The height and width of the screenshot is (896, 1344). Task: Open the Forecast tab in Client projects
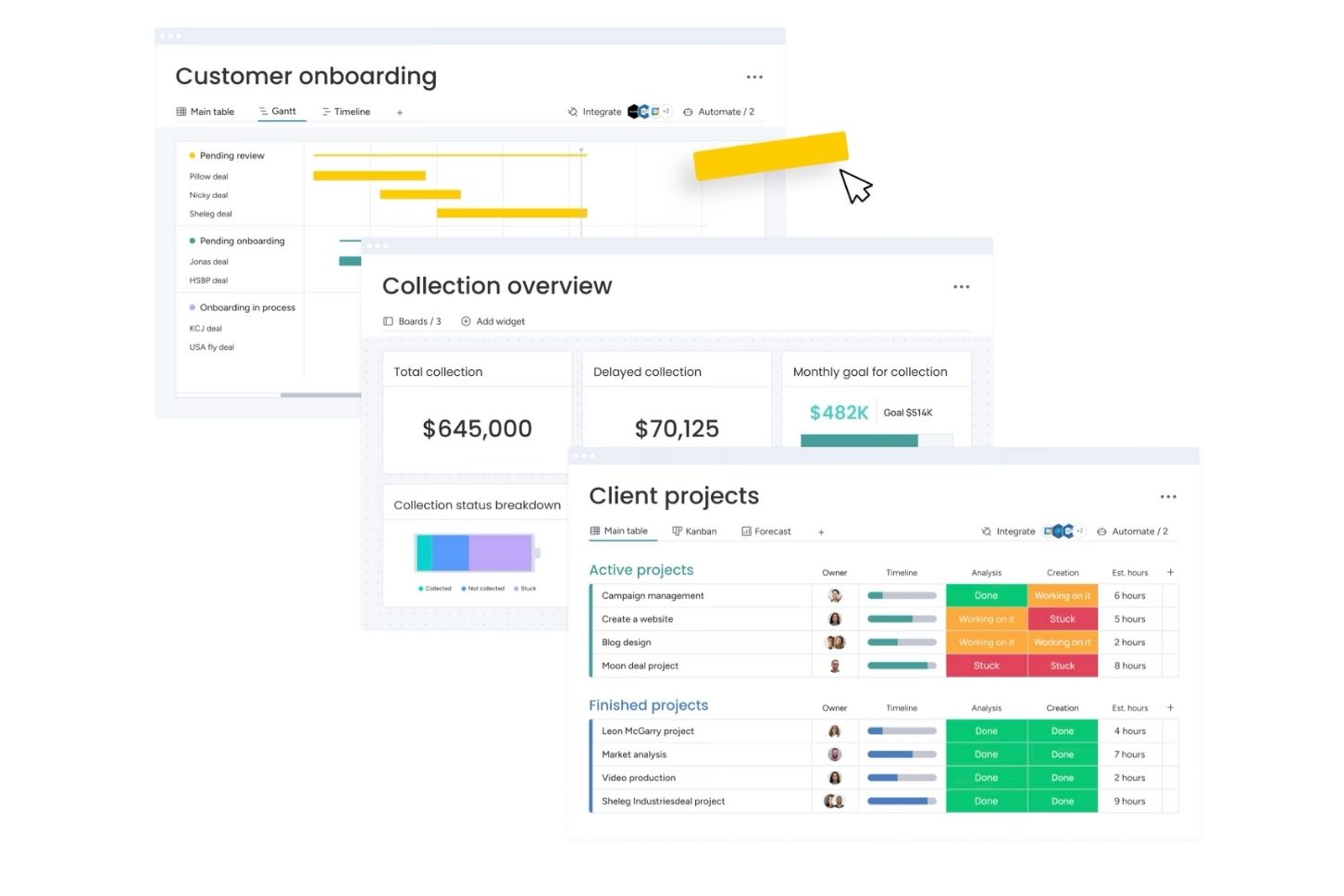pyautogui.click(x=765, y=532)
